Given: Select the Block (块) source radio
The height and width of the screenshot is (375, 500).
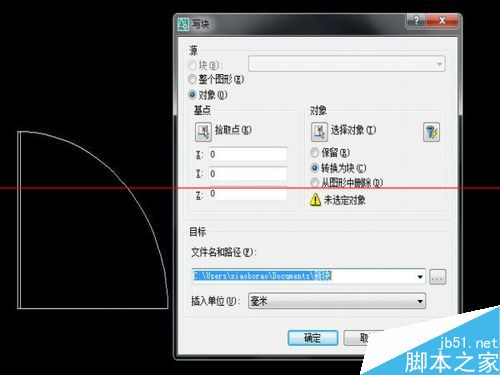Looking at the screenshot, I should pyautogui.click(x=192, y=65).
